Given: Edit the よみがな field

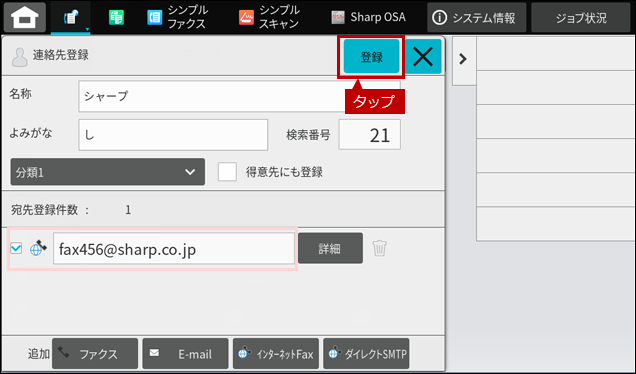Looking at the screenshot, I should (173, 135).
